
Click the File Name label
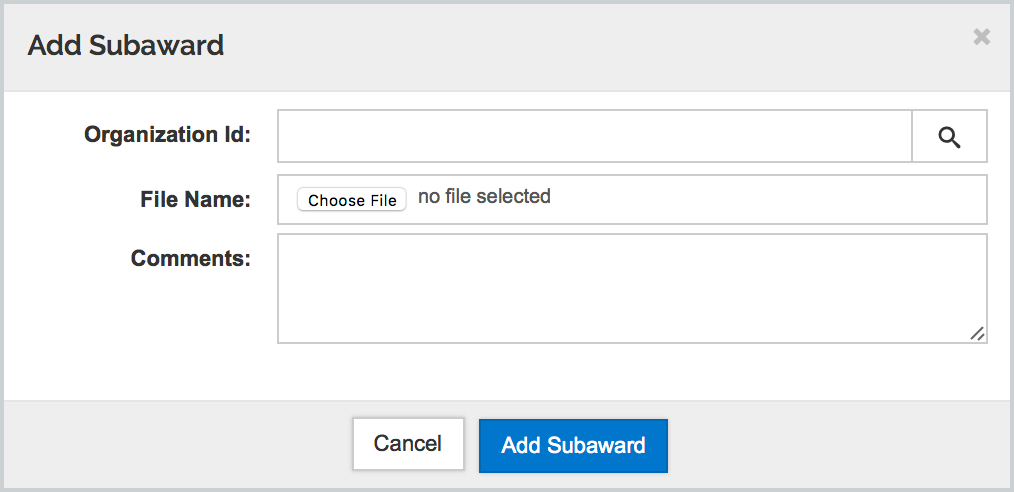tap(195, 199)
